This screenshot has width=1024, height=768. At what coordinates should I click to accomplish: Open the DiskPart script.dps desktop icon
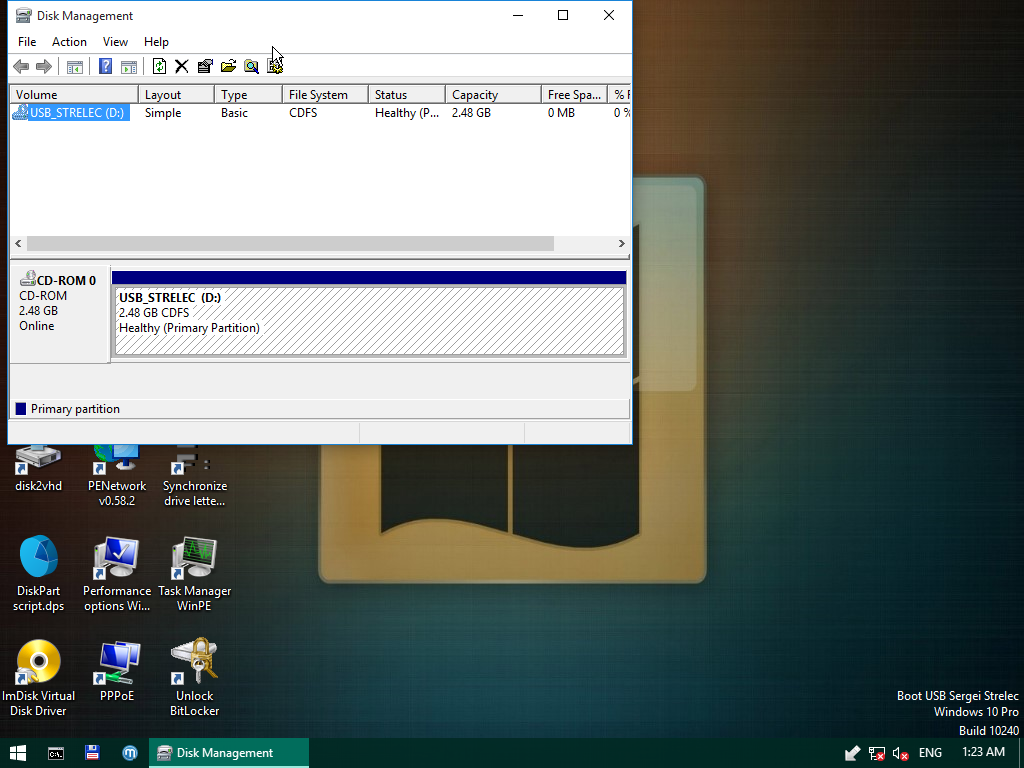pyautogui.click(x=39, y=574)
